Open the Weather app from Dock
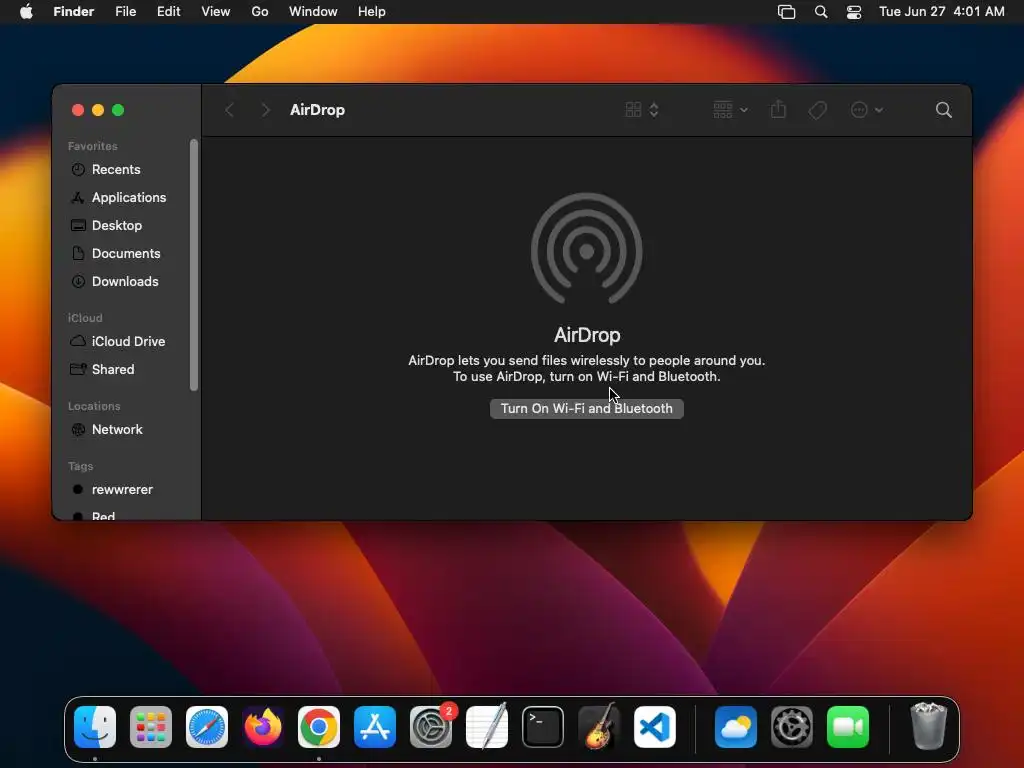 click(736, 727)
